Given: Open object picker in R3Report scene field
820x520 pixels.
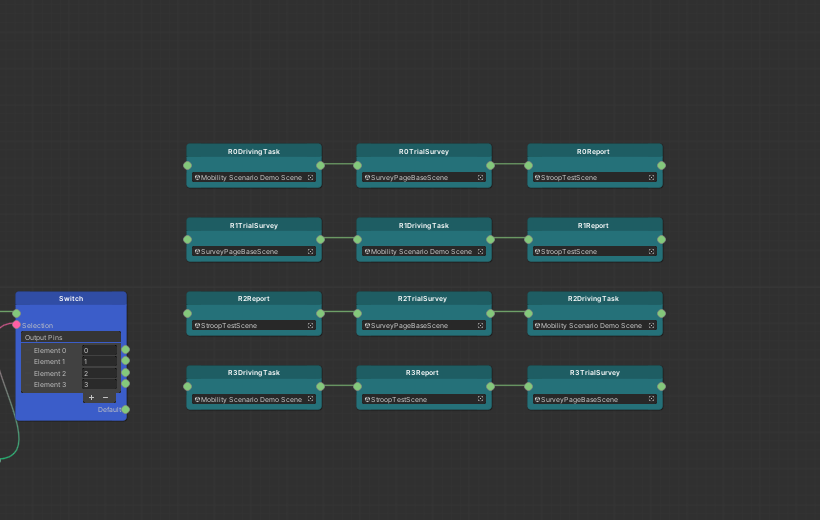Looking at the screenshot, I should point(481,399).
